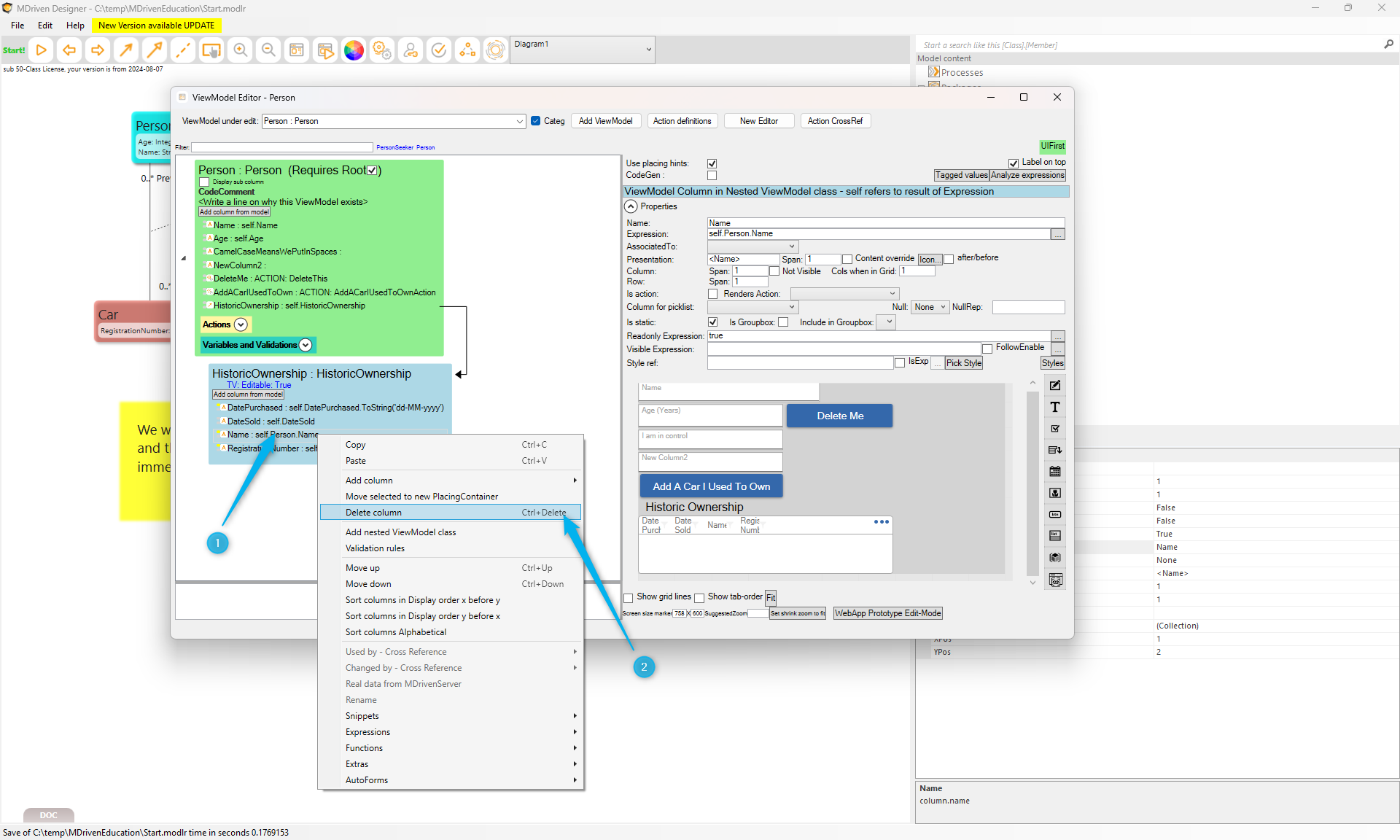Click the play/run toolbar icon

(x=42, y=50)
